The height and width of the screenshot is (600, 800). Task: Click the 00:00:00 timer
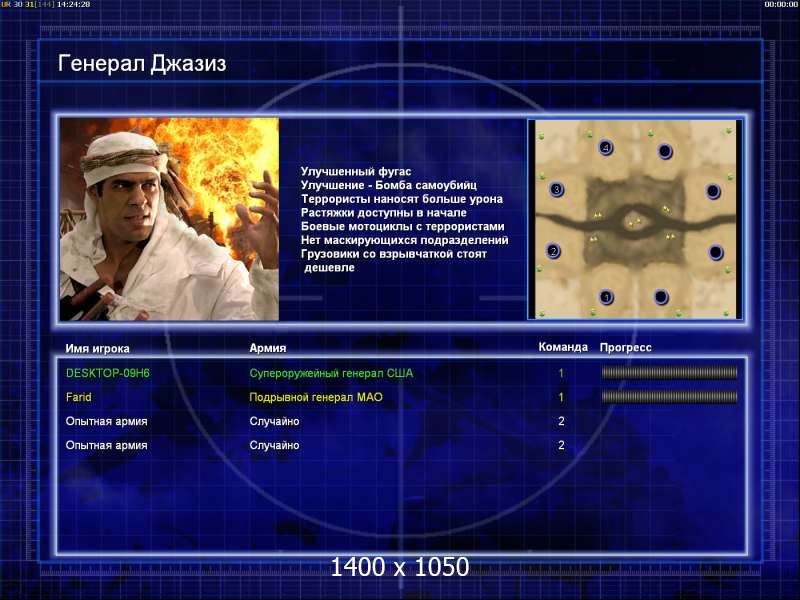point(781,4)
